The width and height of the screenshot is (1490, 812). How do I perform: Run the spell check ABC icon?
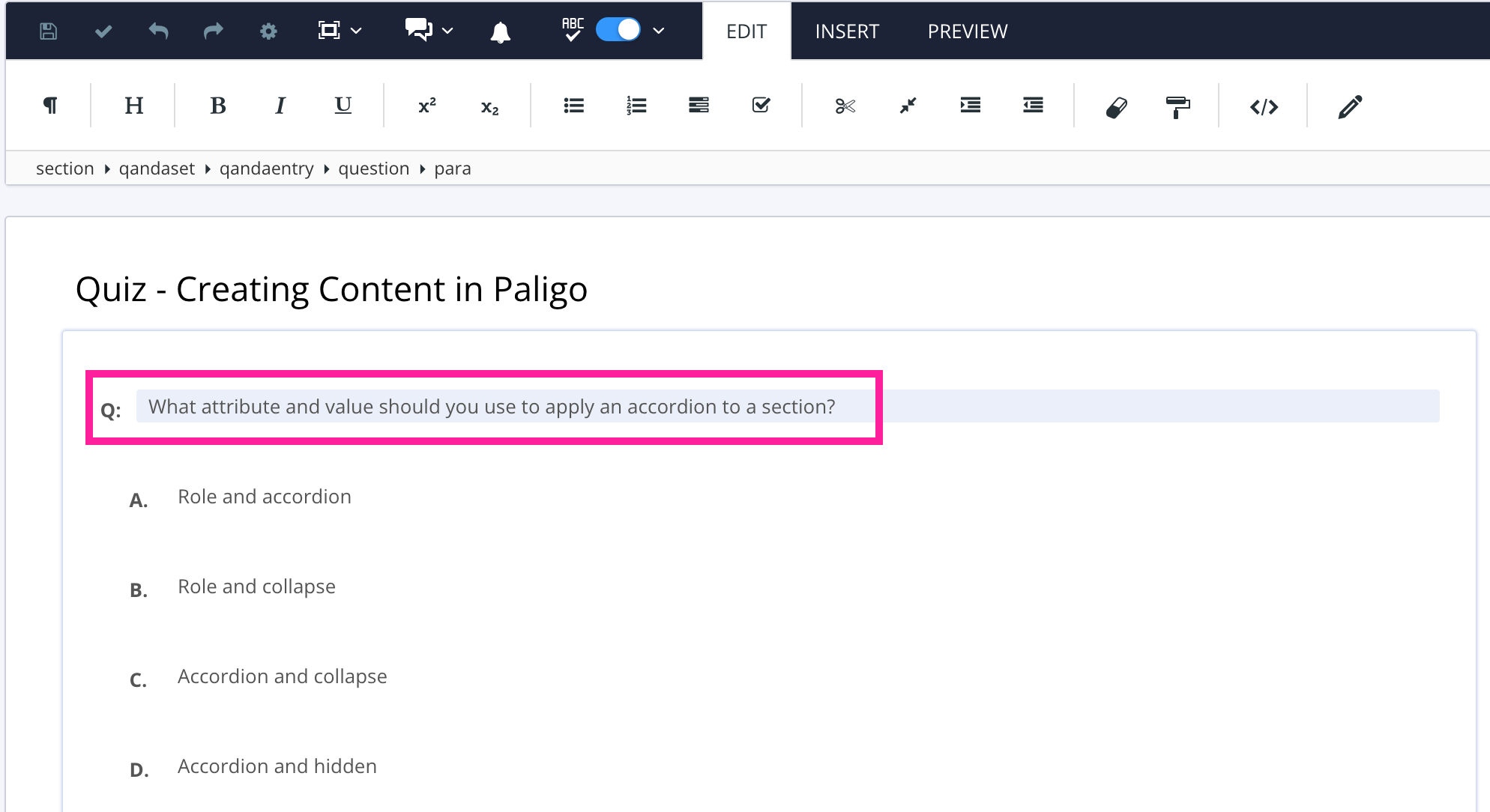[x=571, y=30]
